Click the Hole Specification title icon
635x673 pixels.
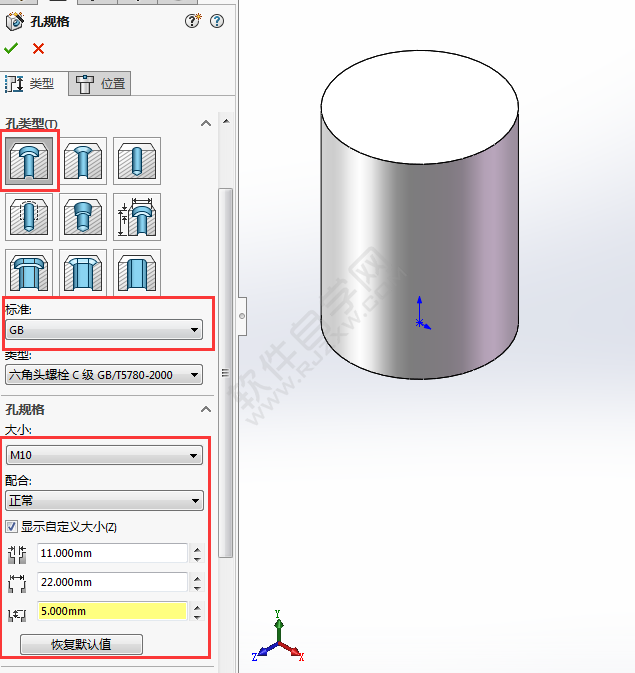[x=15, y=21]
